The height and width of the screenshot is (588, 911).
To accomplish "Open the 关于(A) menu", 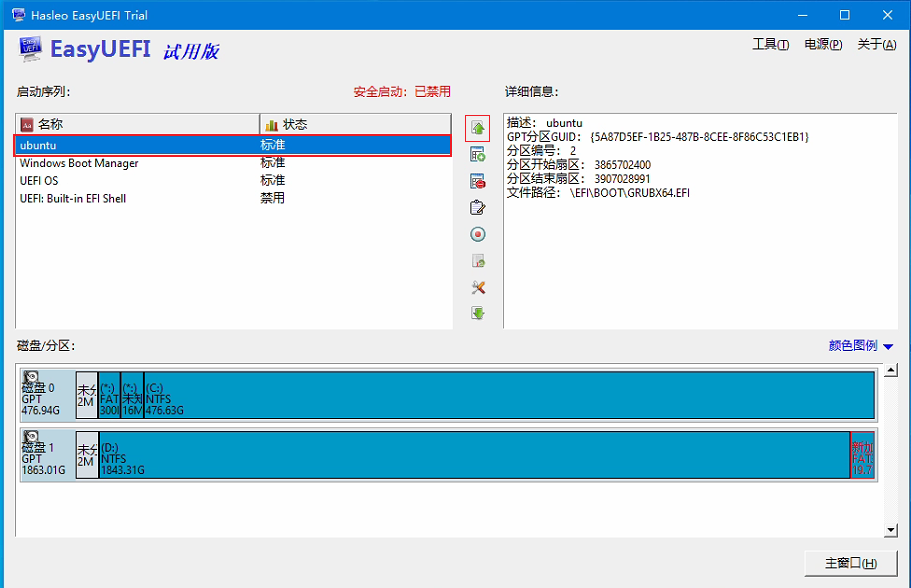I will (x=876, y=44).
